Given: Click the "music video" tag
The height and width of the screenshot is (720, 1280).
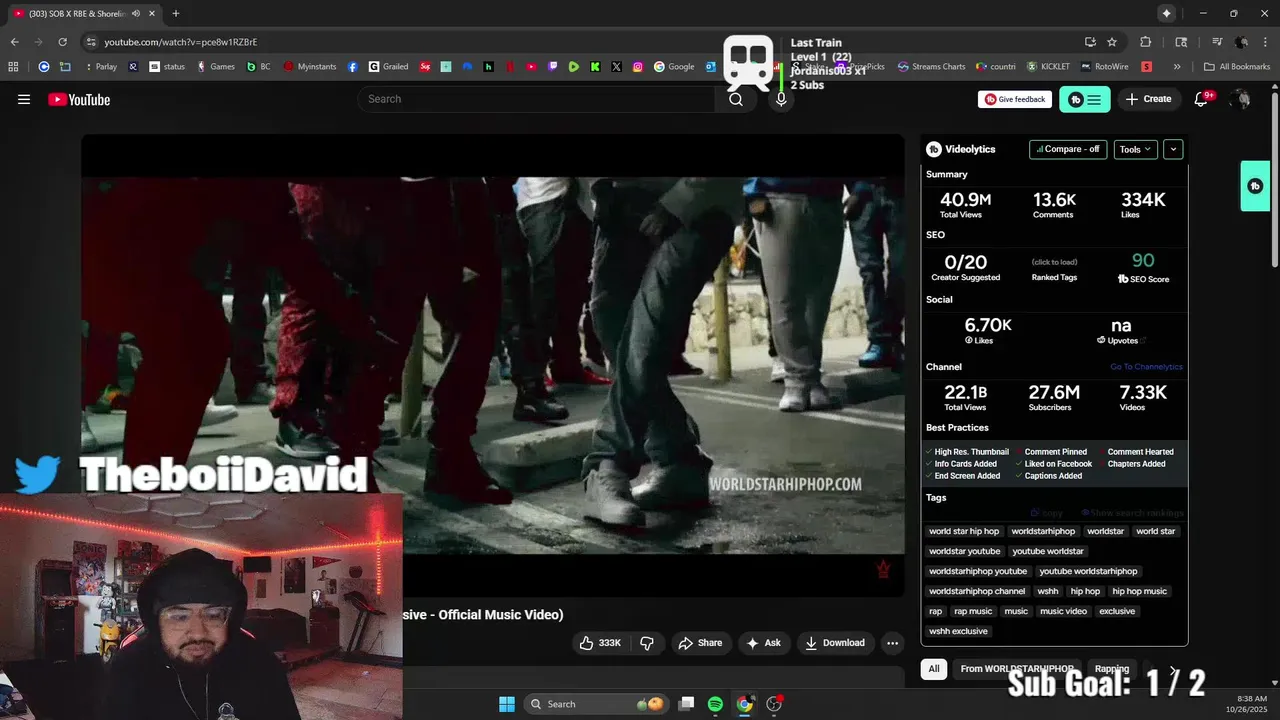Looking at the screenshot, I should pyautogui.click(x=1063, y=611).
